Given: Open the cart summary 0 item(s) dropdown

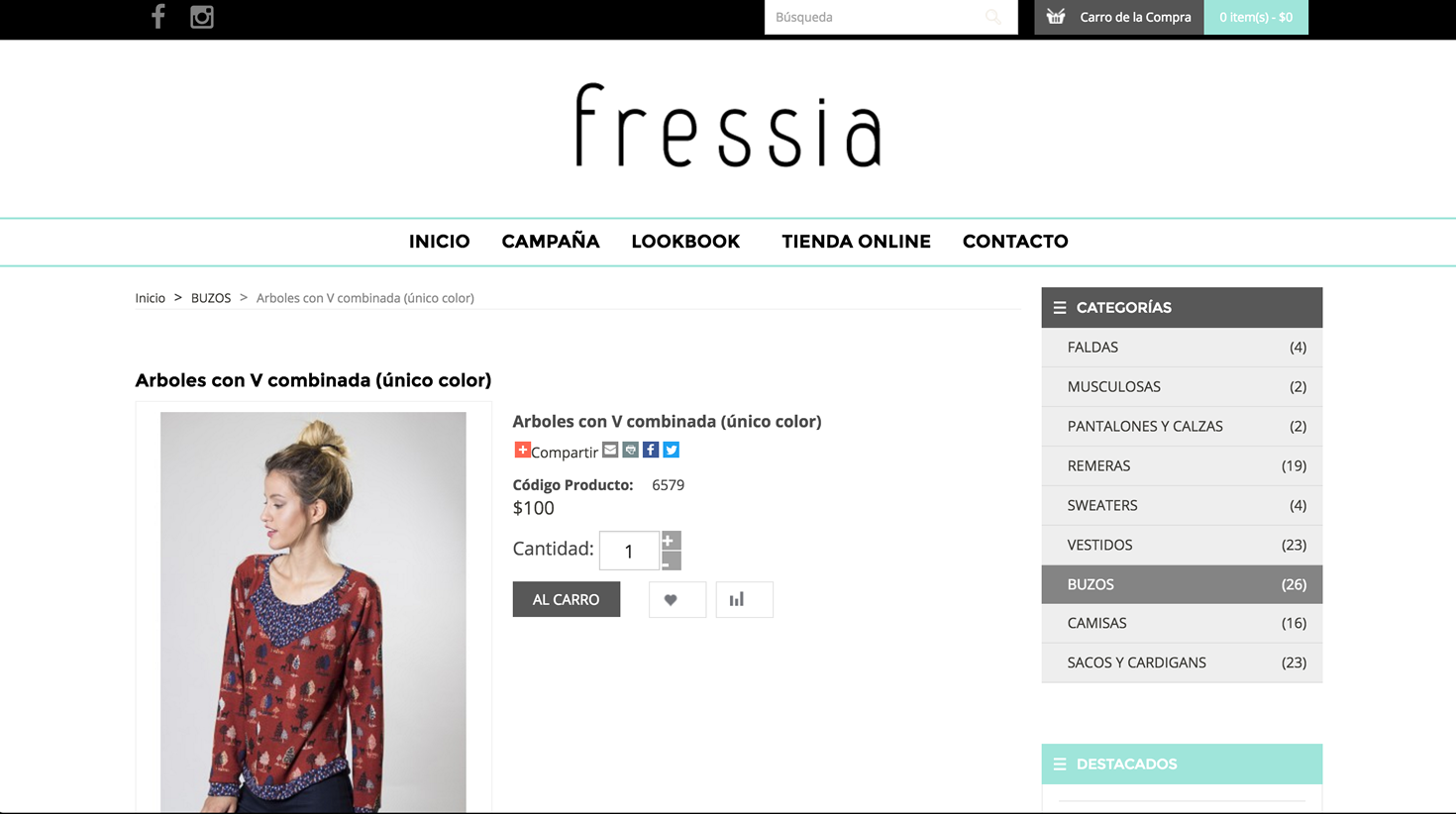Looking at the screenshot, I should click(1256, 17).
